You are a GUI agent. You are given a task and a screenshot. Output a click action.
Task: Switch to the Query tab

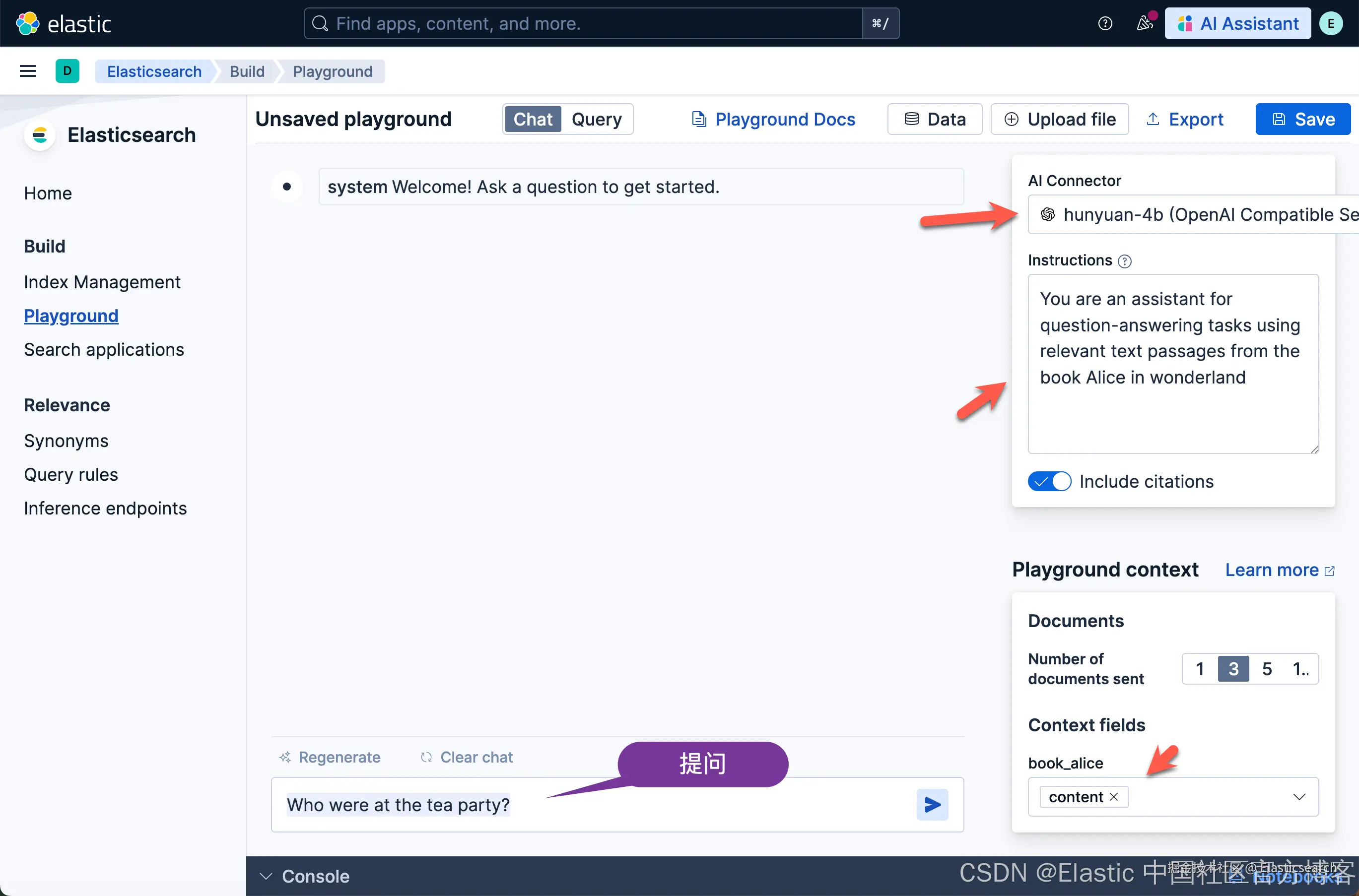tap(596, 119)
